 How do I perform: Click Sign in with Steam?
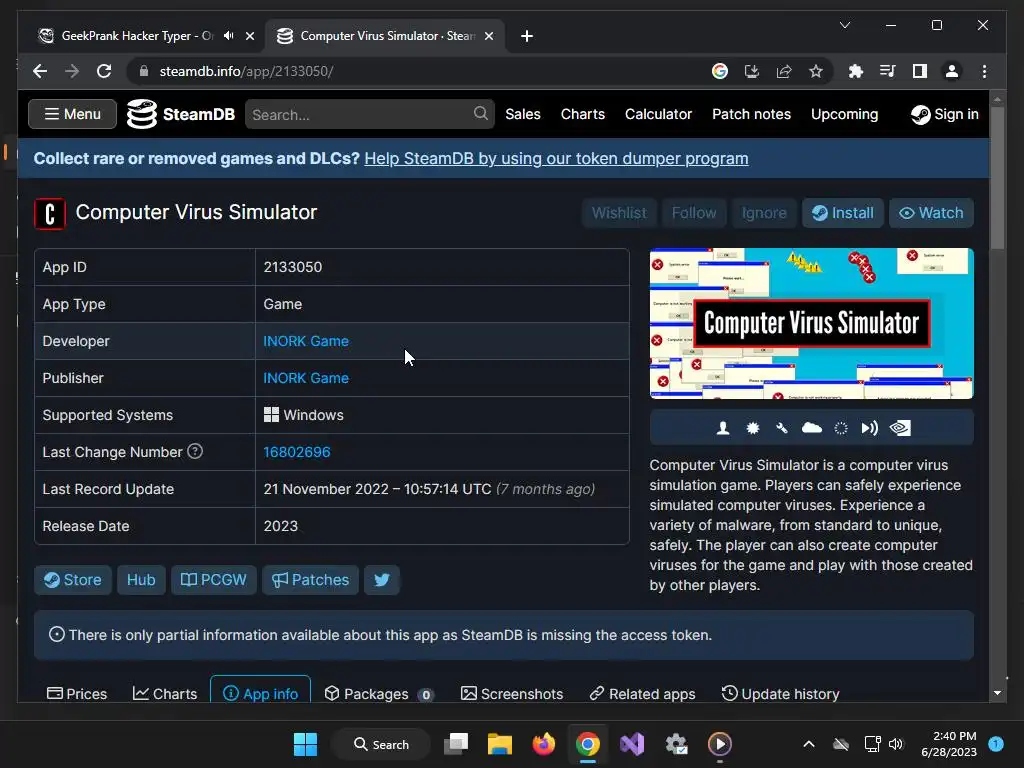tap(945, 114)
